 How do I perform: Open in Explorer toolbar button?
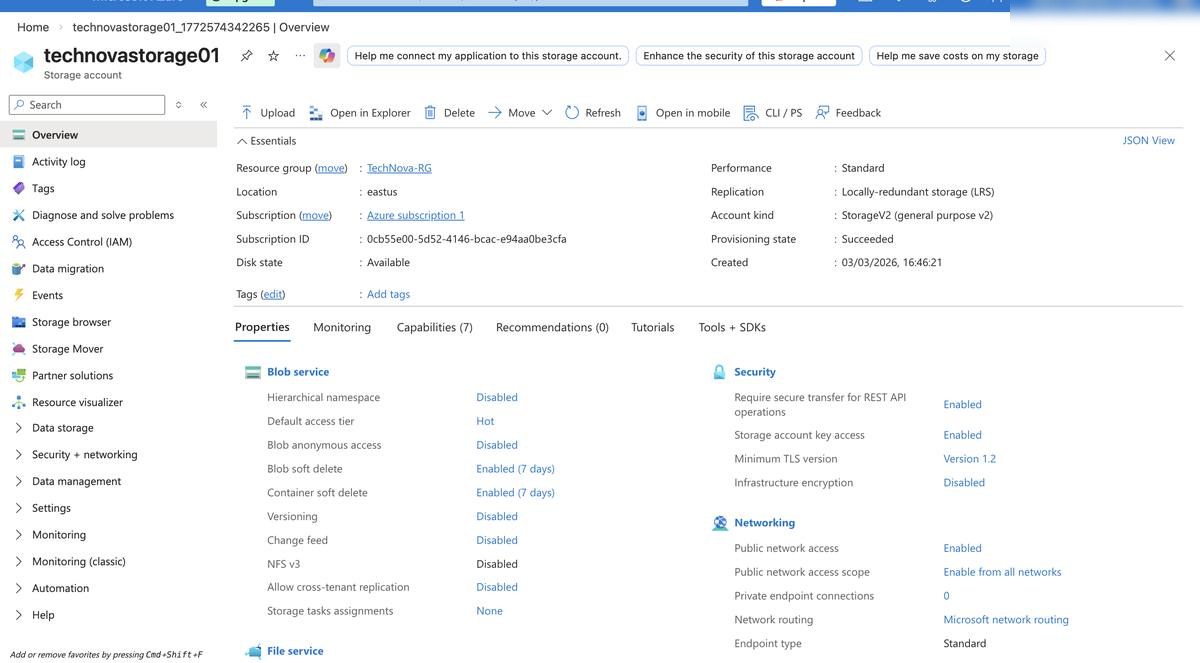click(x=360, y=113)
